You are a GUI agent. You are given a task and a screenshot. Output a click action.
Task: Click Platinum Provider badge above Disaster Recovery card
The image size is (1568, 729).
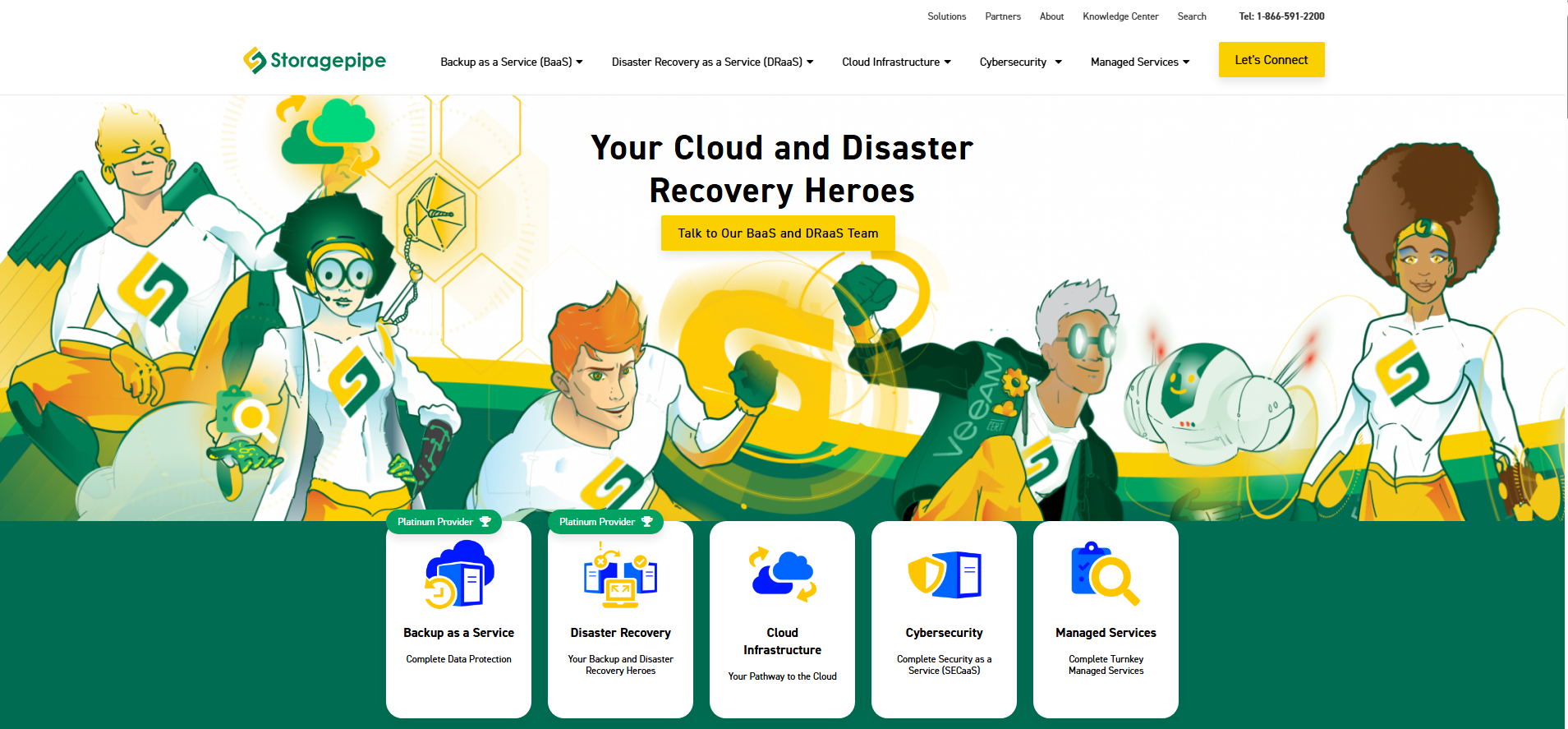(x=605, y=522)
